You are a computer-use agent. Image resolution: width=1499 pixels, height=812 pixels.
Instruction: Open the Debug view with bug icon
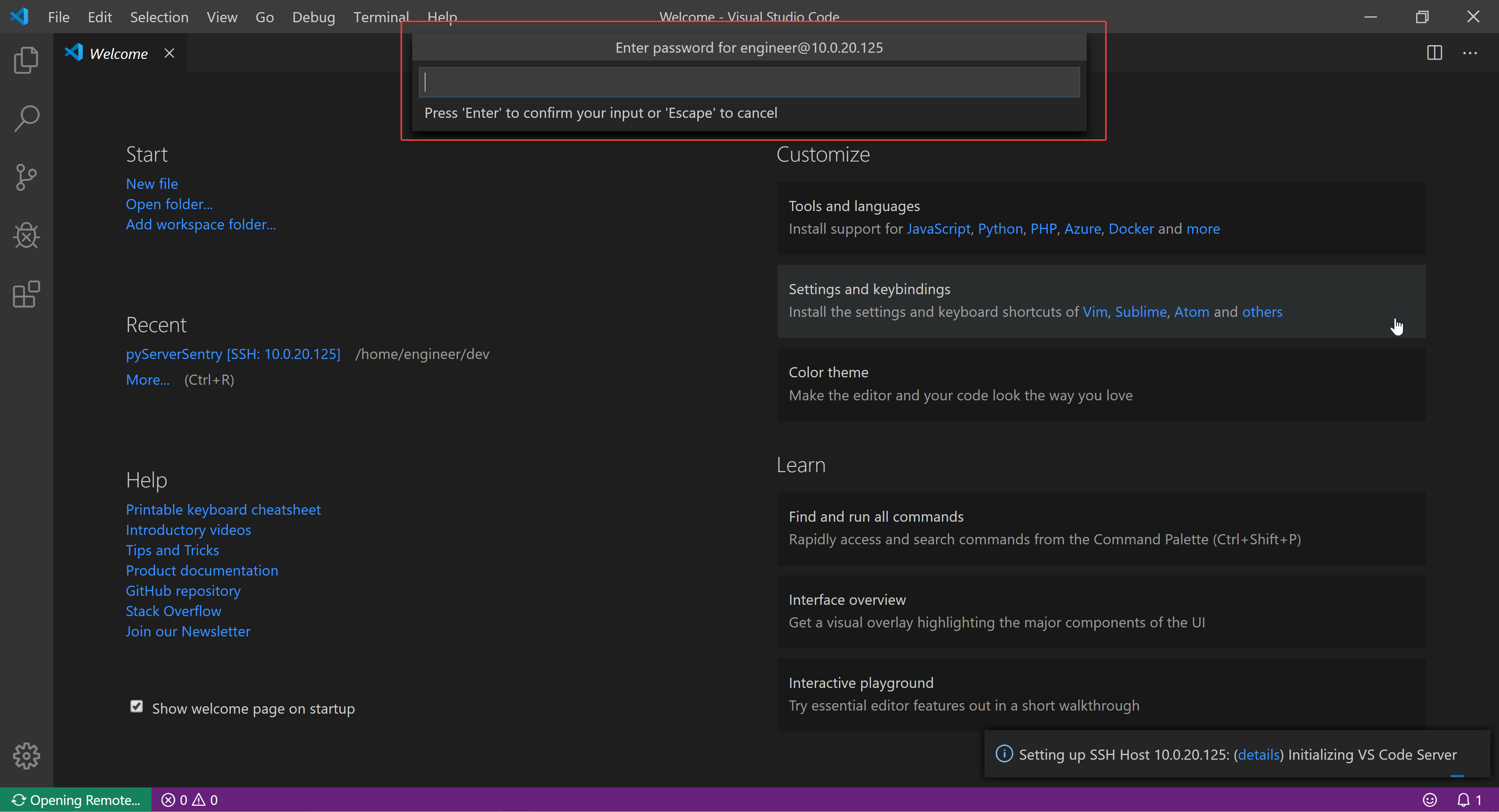tap(26, 236)
